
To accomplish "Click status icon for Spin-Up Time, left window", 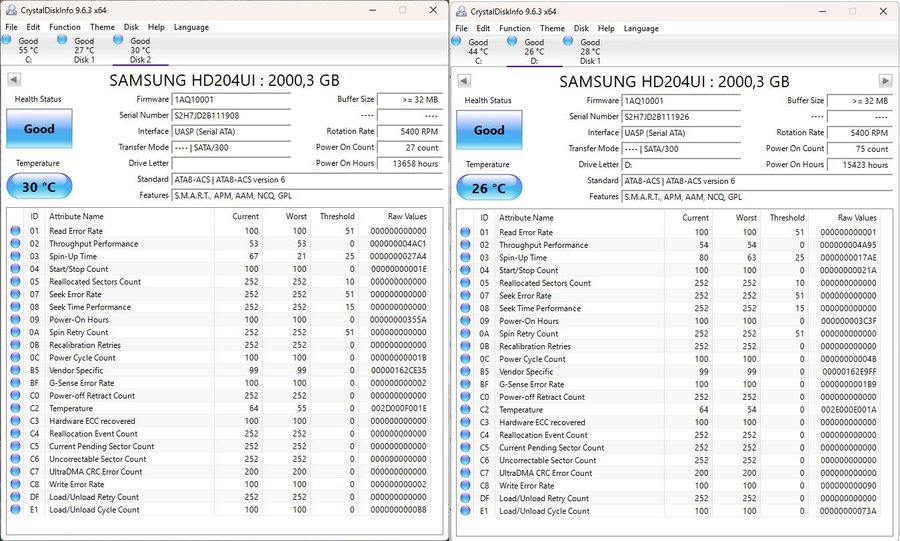I will 15,256.
